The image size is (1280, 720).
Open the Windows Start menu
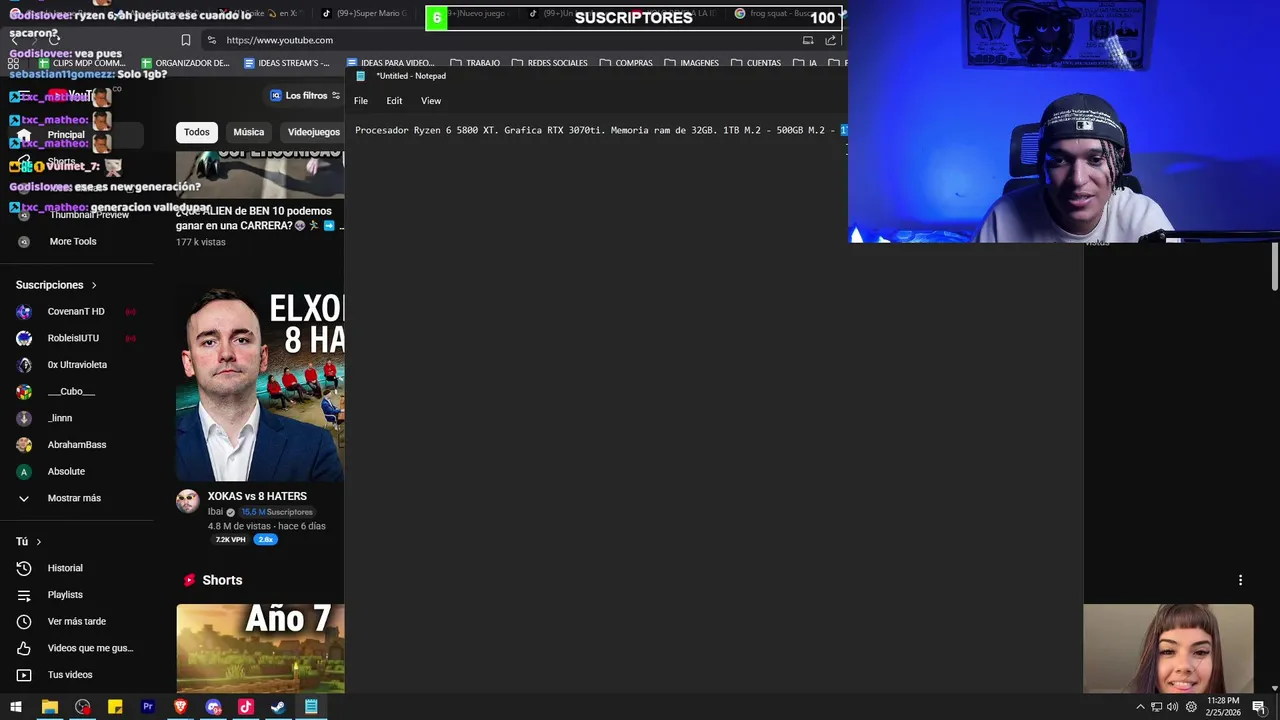pyautogui.click(x=15, y=707)
